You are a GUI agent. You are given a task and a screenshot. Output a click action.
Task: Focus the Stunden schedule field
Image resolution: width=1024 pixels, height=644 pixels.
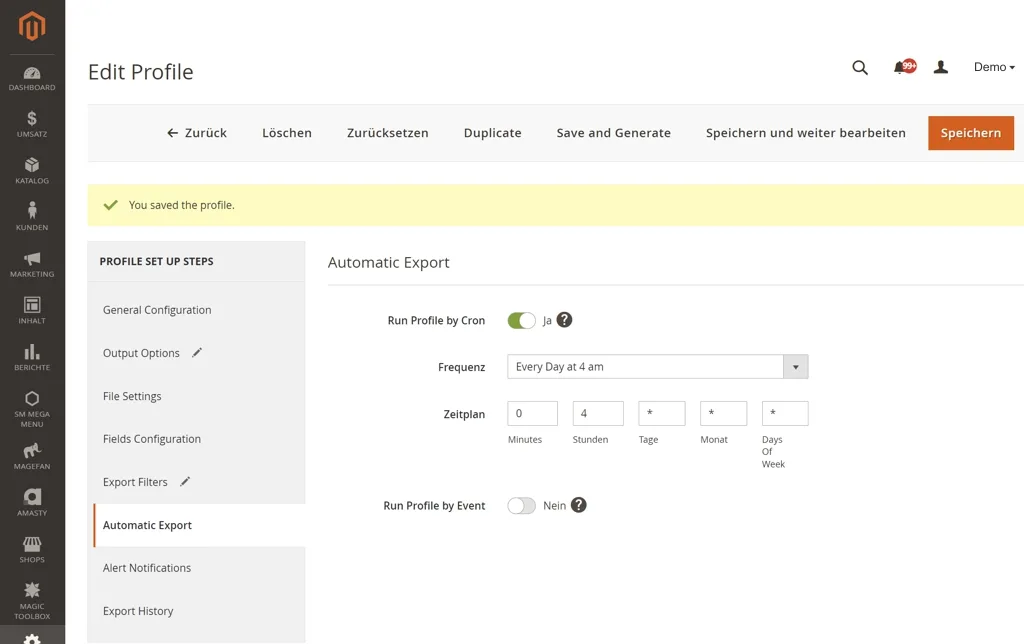point(598,413)
